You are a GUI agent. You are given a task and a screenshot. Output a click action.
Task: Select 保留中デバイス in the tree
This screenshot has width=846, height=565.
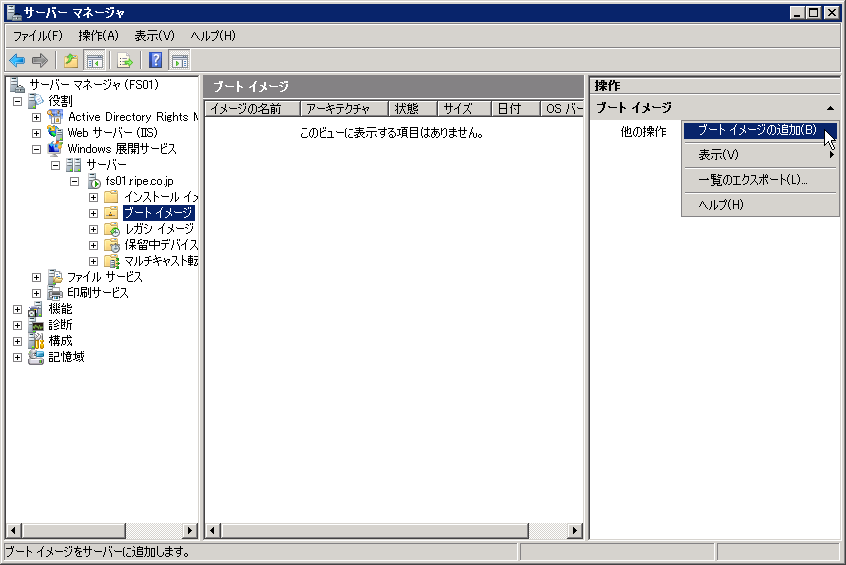[161, 245]
